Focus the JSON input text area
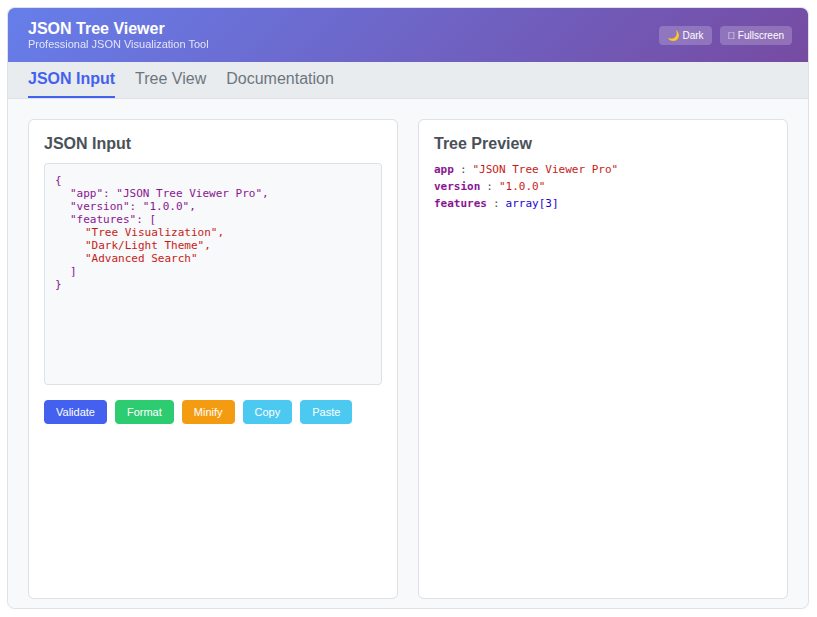Viewport: 817px width, 617px height. 213,330
